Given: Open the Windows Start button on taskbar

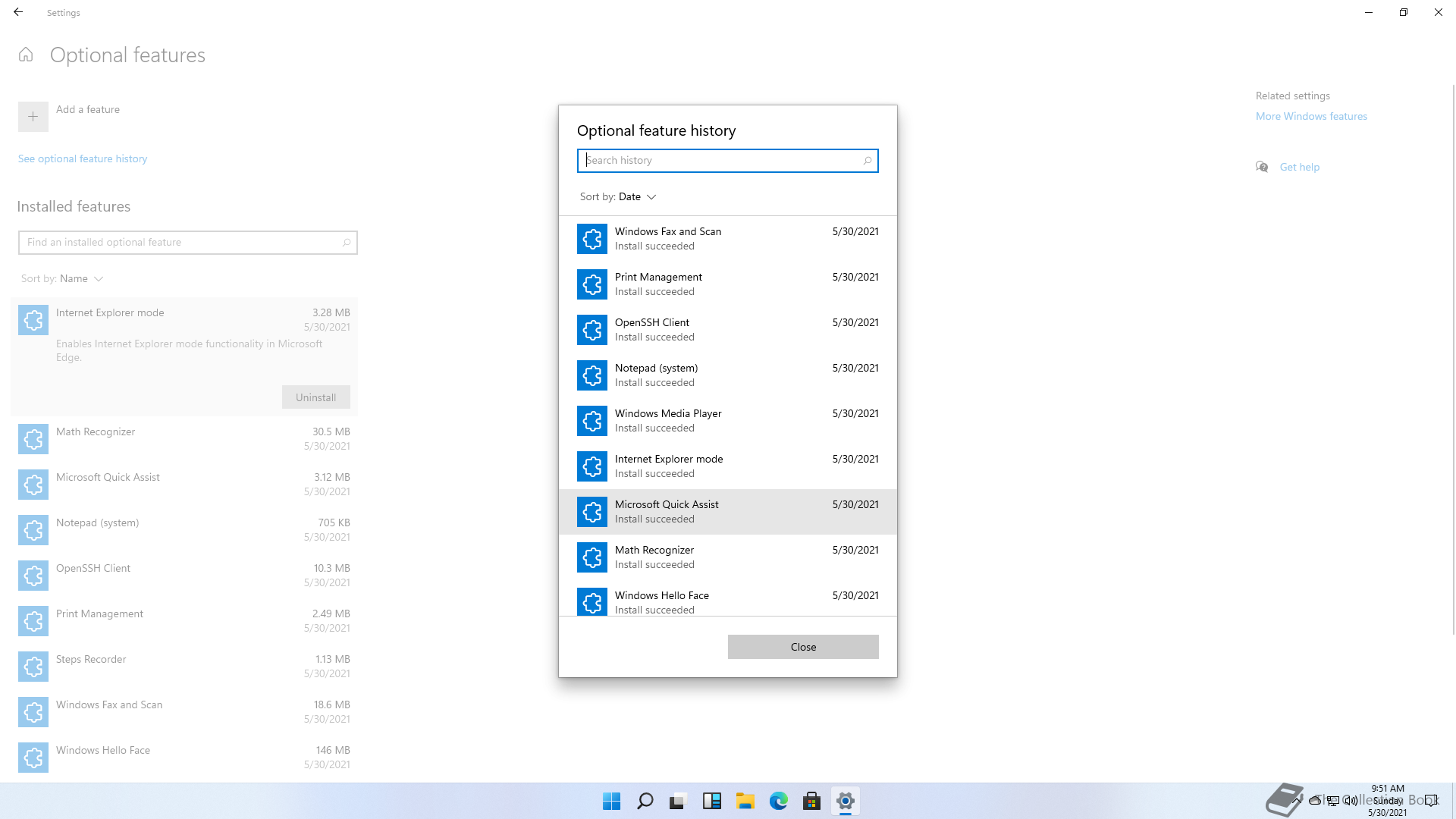Looking at the screenshot, I should (611, 801).
